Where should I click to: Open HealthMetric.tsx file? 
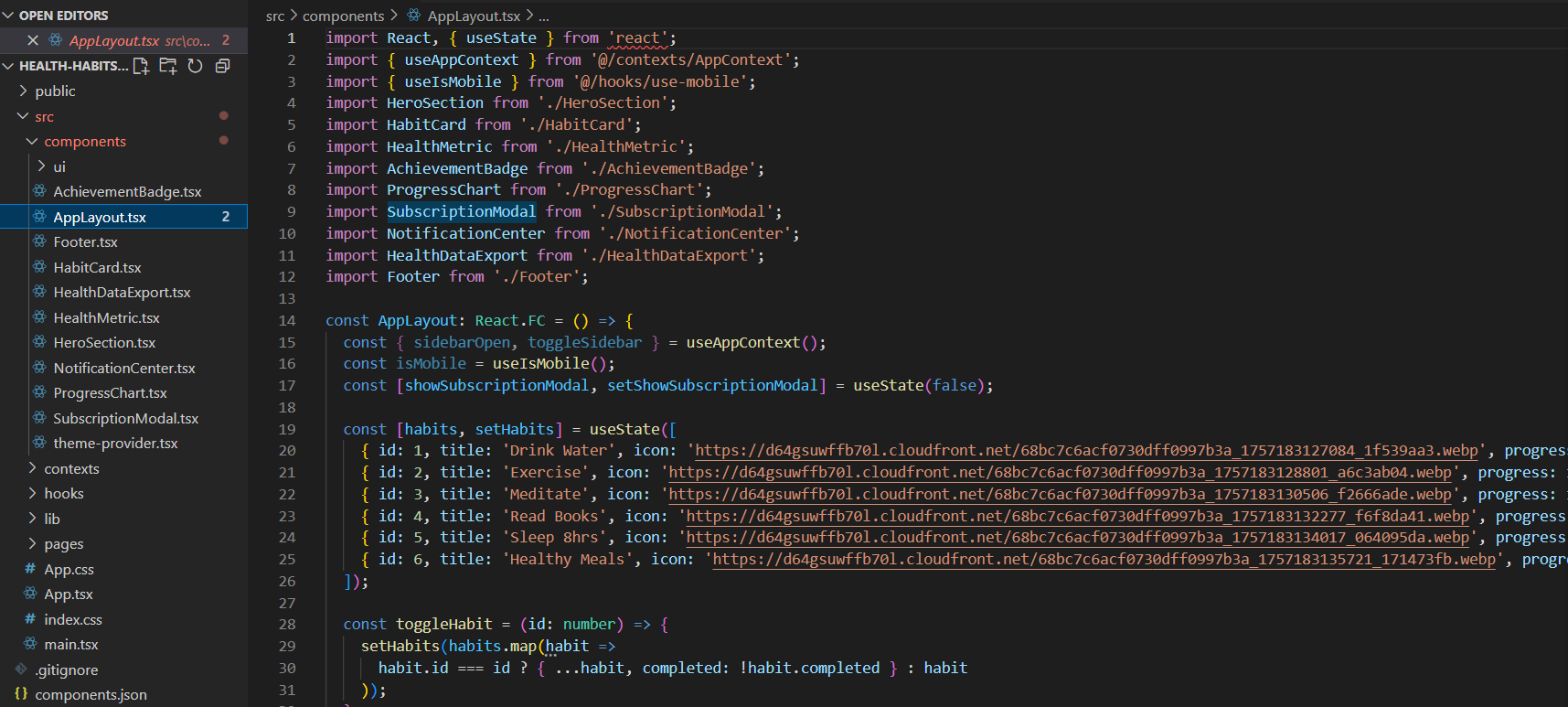[106, 317]
